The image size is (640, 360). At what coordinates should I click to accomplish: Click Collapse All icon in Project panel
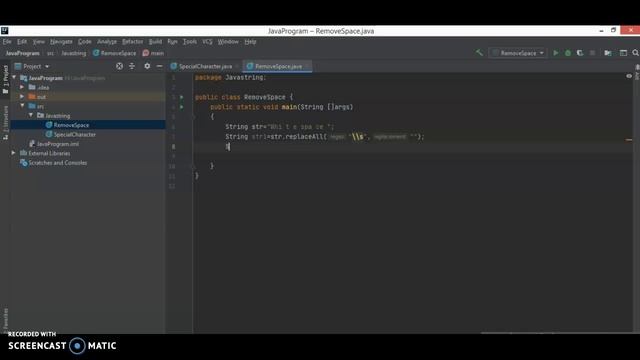(x=132, y=66)
